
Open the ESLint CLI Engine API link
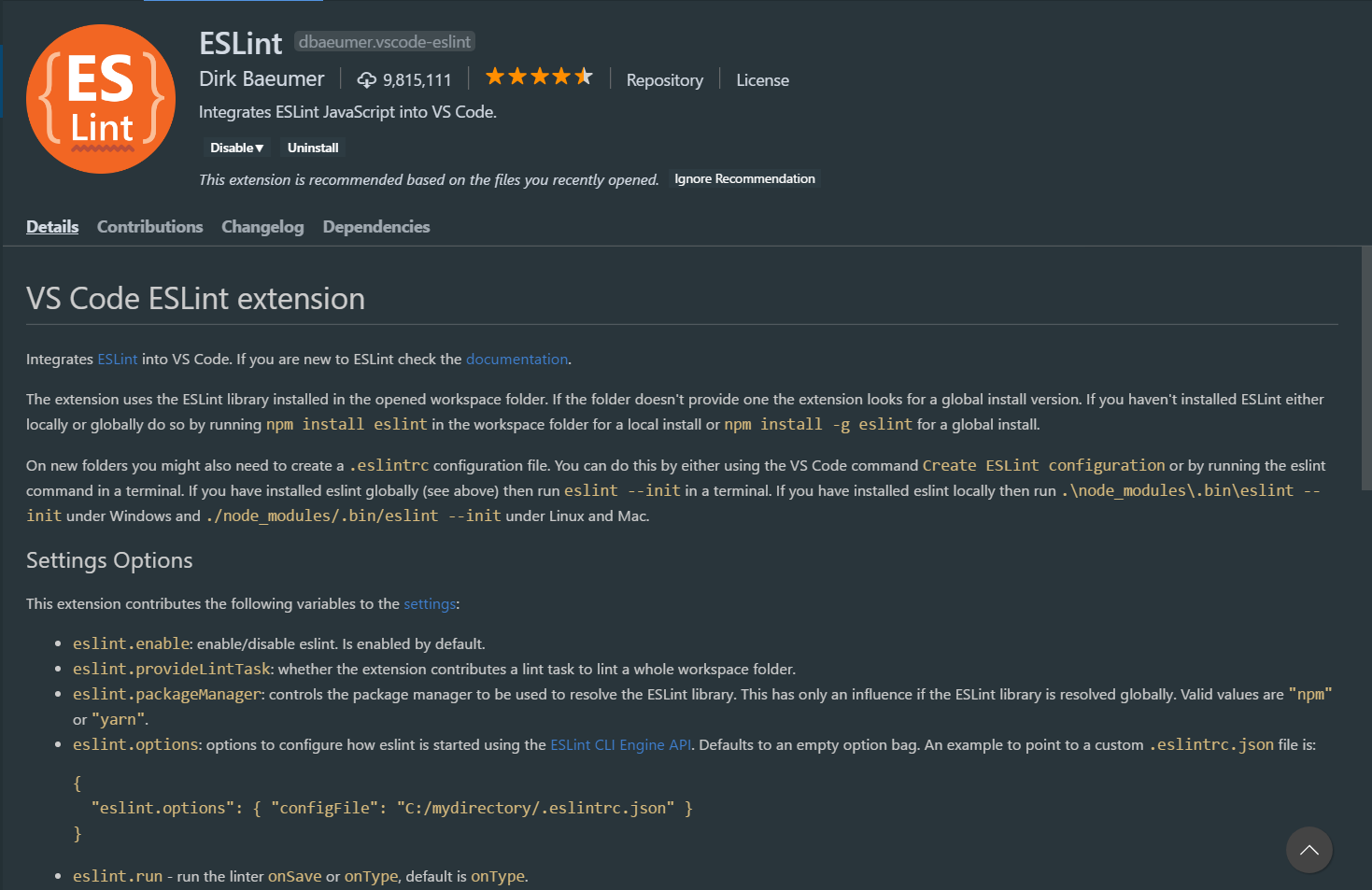(621, 745)
